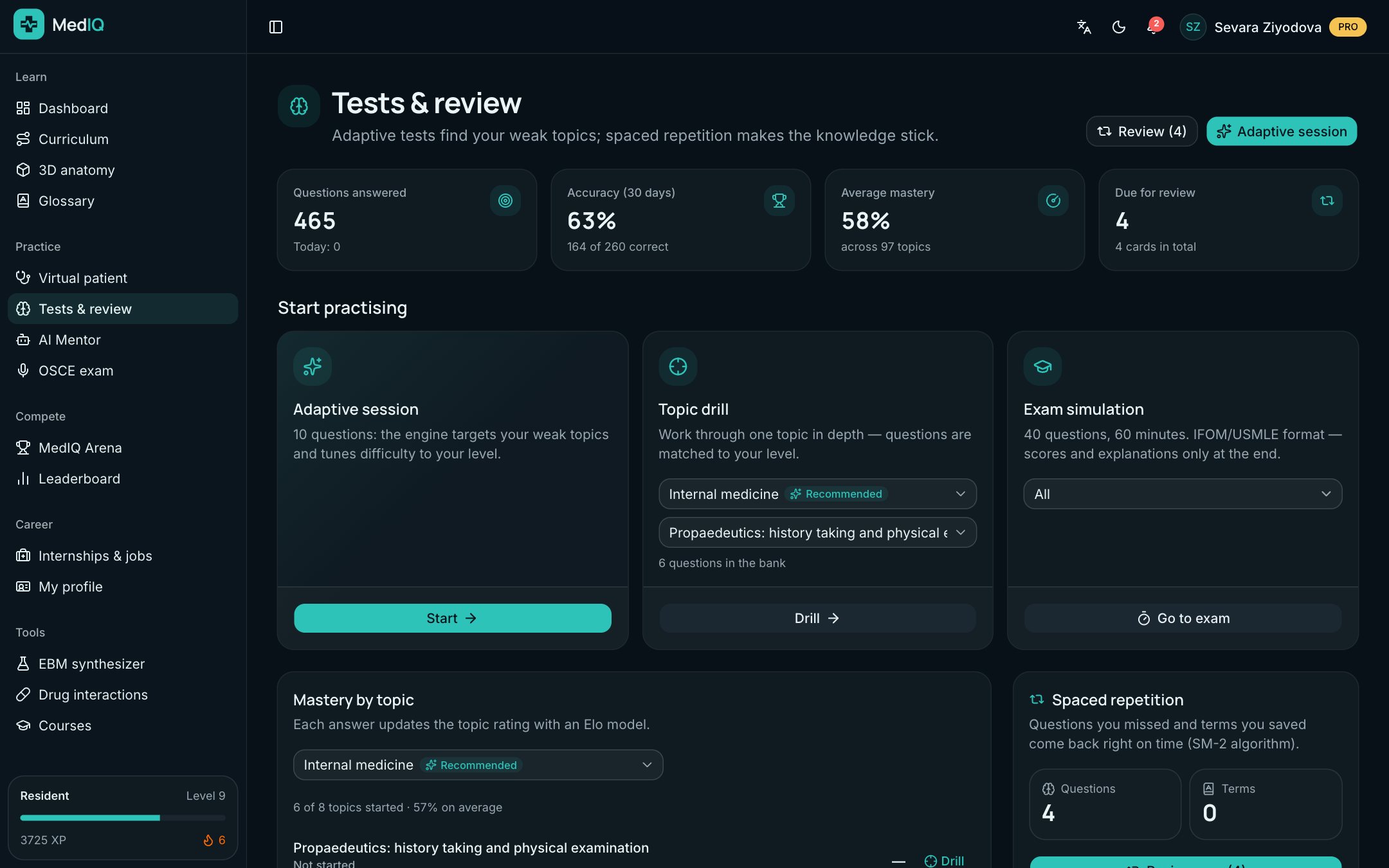The width and height of the screenshot is (1389, 868).
Task: Open the language translation icon
Action: click(x=1084, y=27)
